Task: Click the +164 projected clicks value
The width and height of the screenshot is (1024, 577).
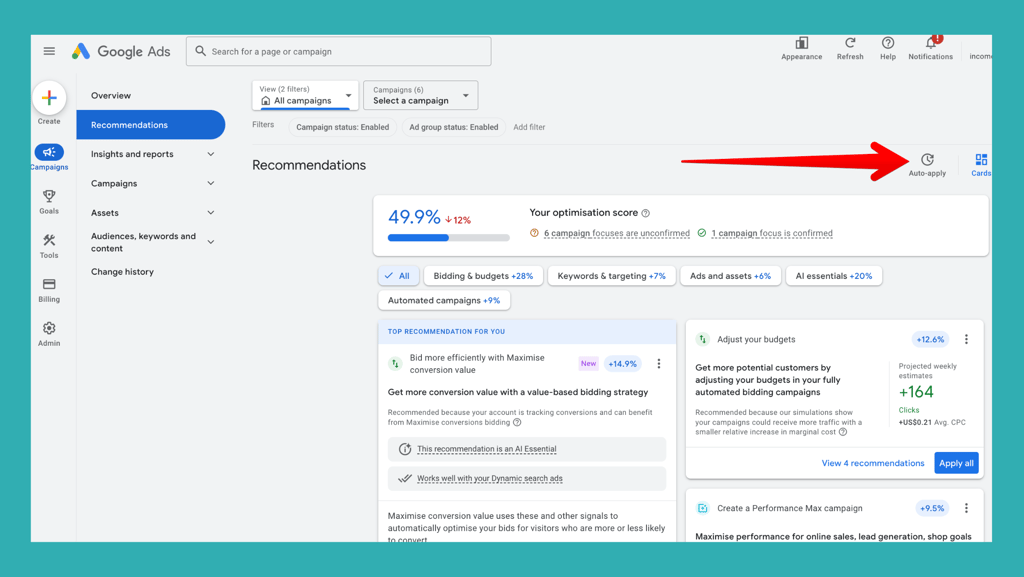Action: pos(916,392)
